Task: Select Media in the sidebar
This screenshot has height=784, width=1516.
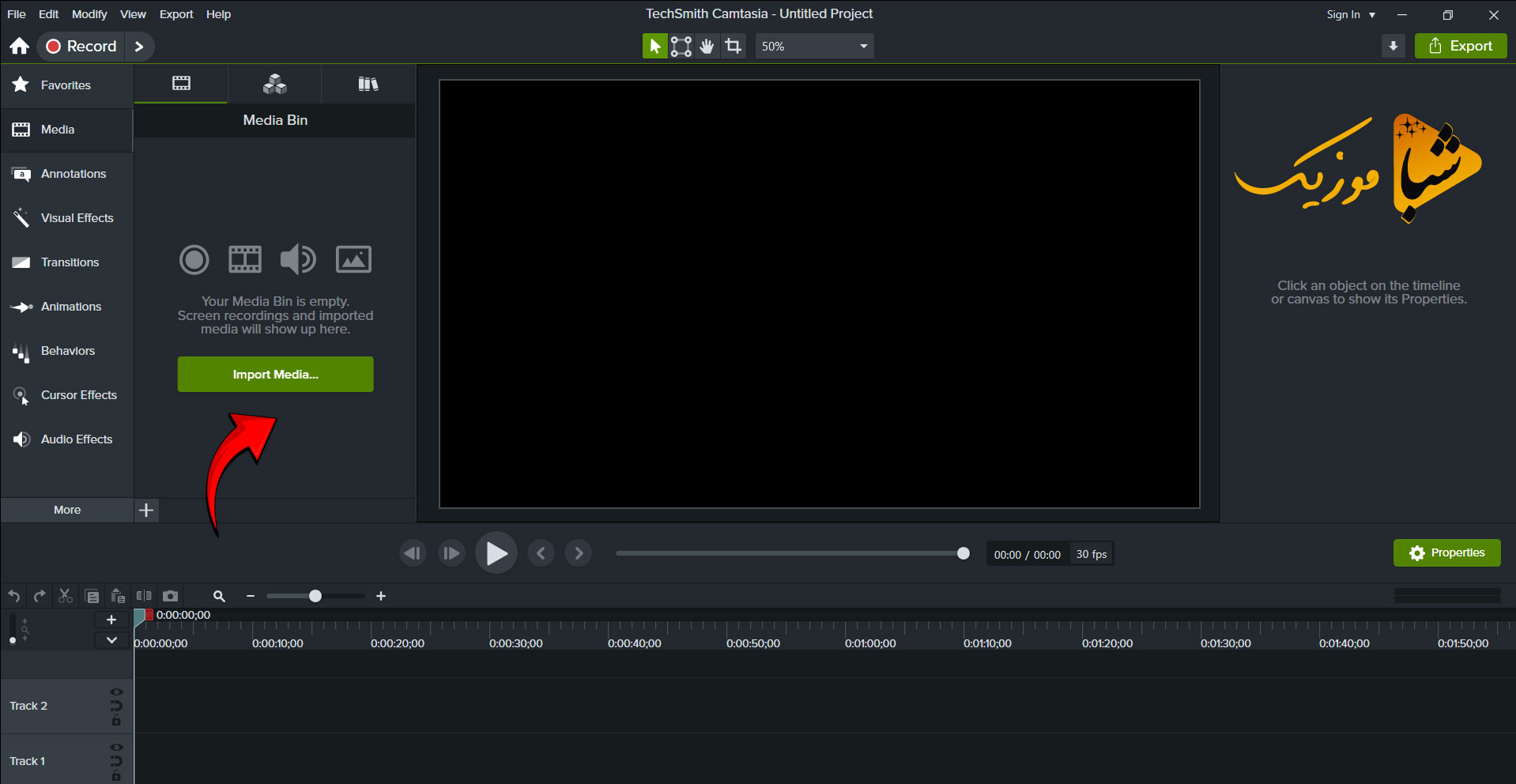Action: click(x=66, y=130)
